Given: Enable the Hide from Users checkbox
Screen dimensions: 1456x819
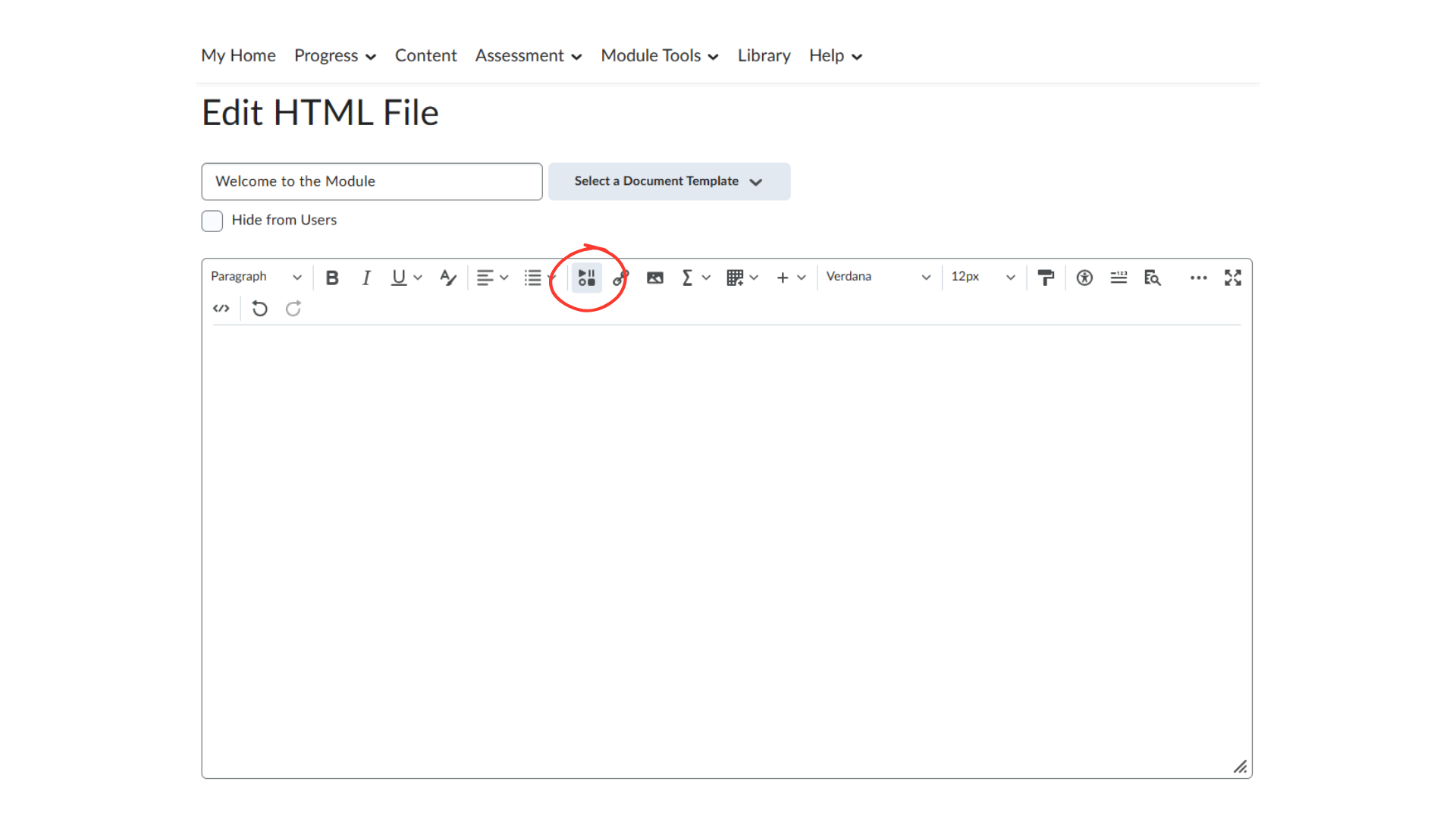Looking at the screenshot, I should (x=212, y=221).
